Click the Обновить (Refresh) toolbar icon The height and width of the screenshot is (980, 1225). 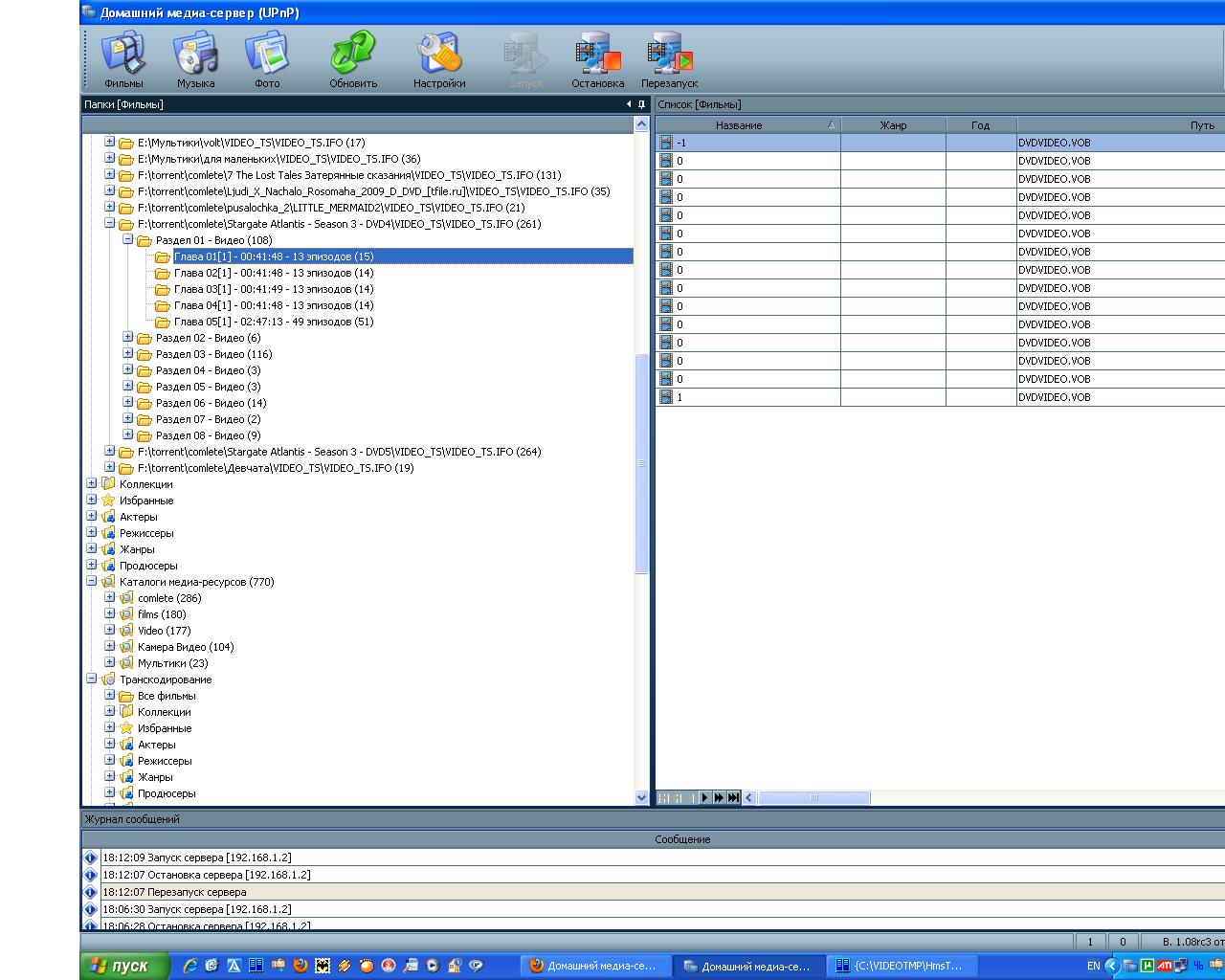(x=353, y=59)
